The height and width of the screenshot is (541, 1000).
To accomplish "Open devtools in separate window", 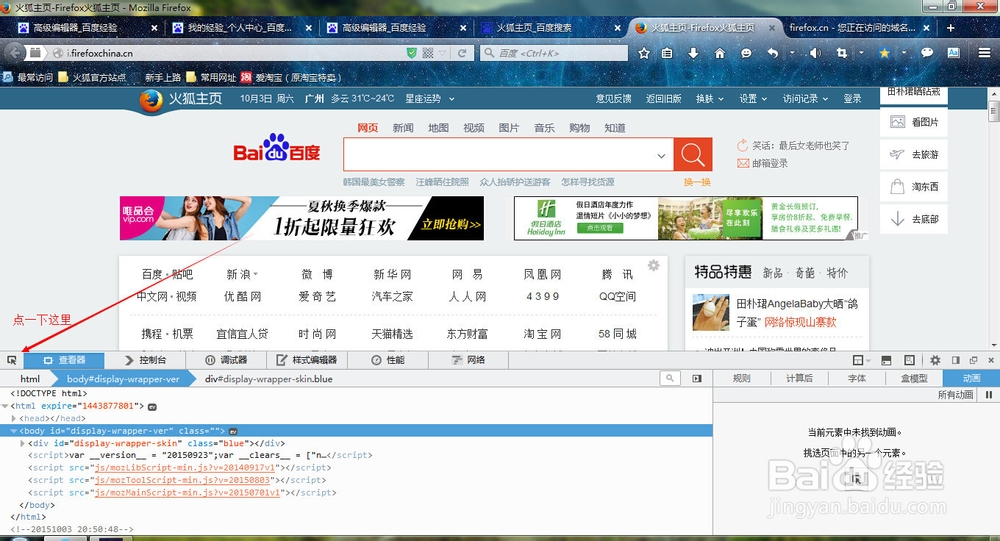I will click(x=973, y=360).
